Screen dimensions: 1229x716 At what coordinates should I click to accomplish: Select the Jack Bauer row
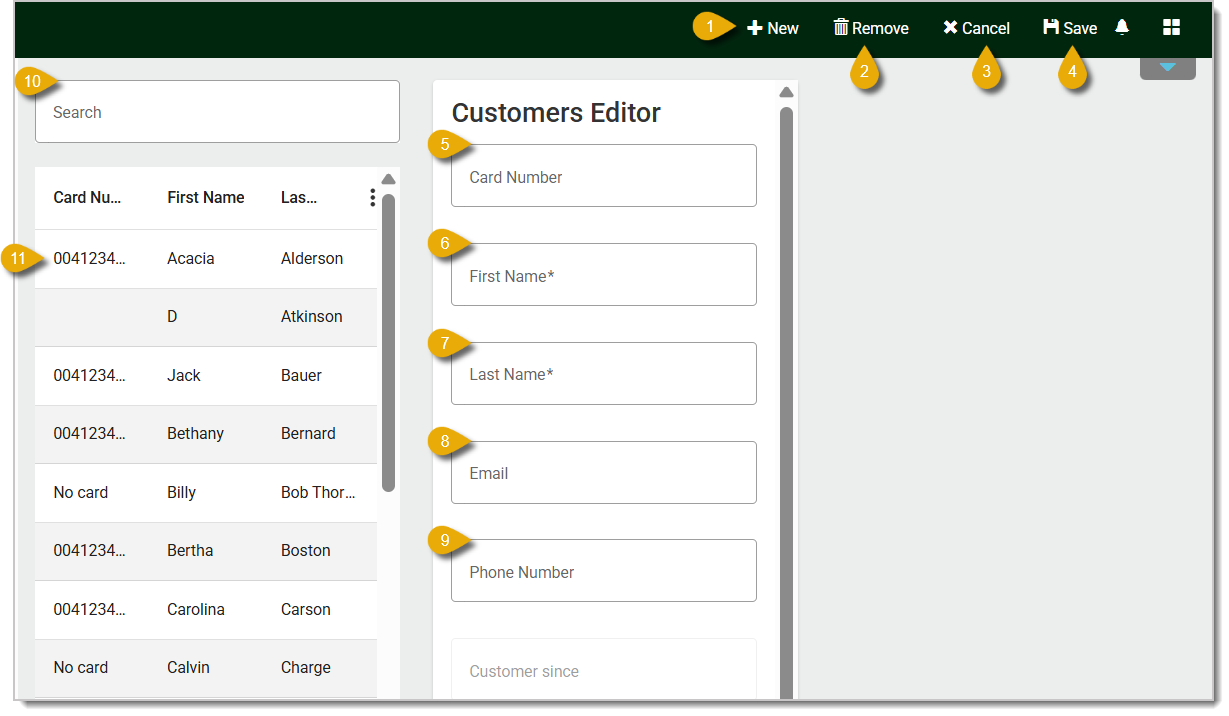tap(206, 376)
